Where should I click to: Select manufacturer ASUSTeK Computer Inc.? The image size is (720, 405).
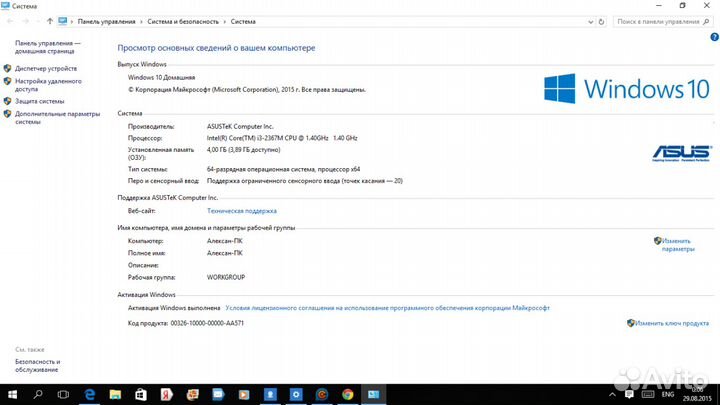tap(240, 126)
